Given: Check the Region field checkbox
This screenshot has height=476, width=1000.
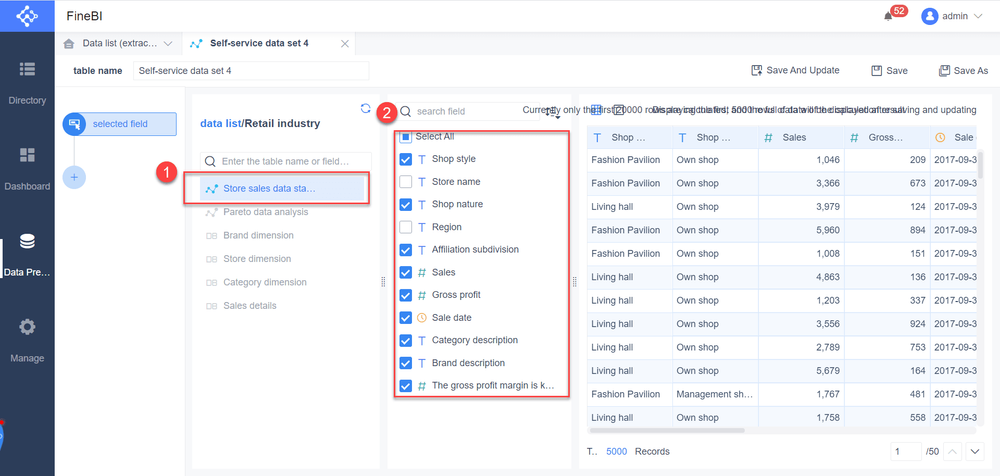Looking at the screenshot, I should point(405,227).
